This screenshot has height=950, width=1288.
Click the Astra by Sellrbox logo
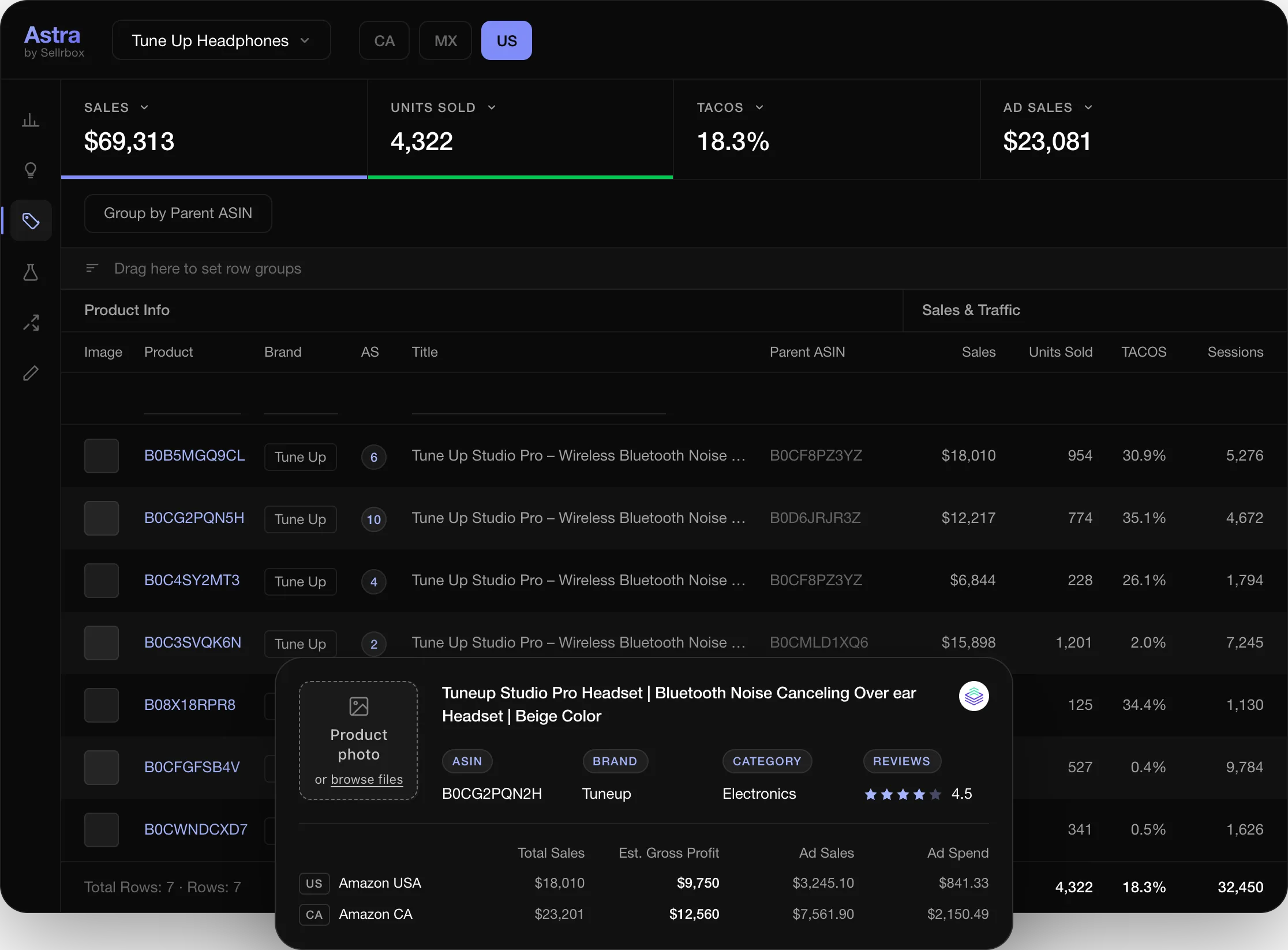pyautogui.click(x=54, y=41)
